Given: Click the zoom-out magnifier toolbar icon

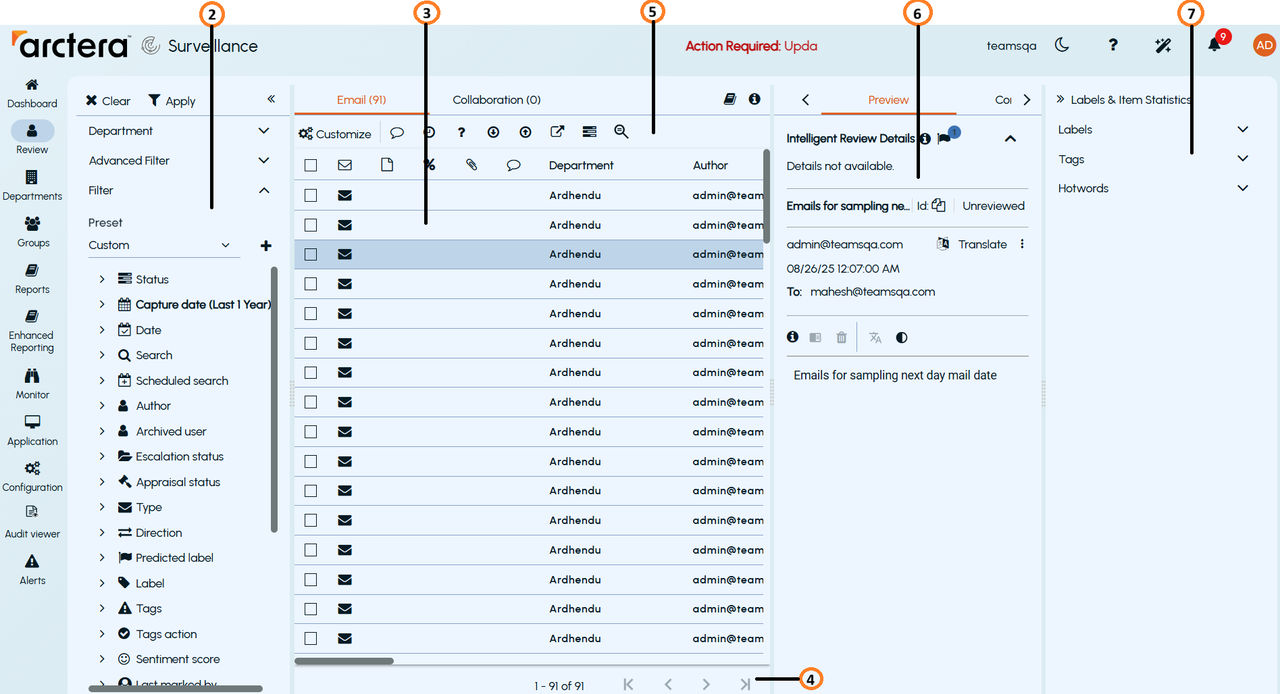Looking at the screenshot, I should tap(621, 133).
